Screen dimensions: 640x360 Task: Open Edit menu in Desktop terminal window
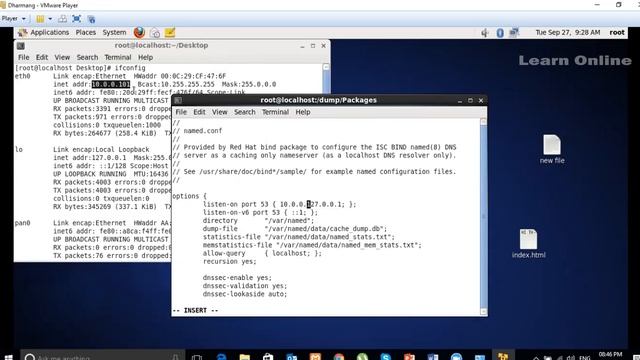42,57
